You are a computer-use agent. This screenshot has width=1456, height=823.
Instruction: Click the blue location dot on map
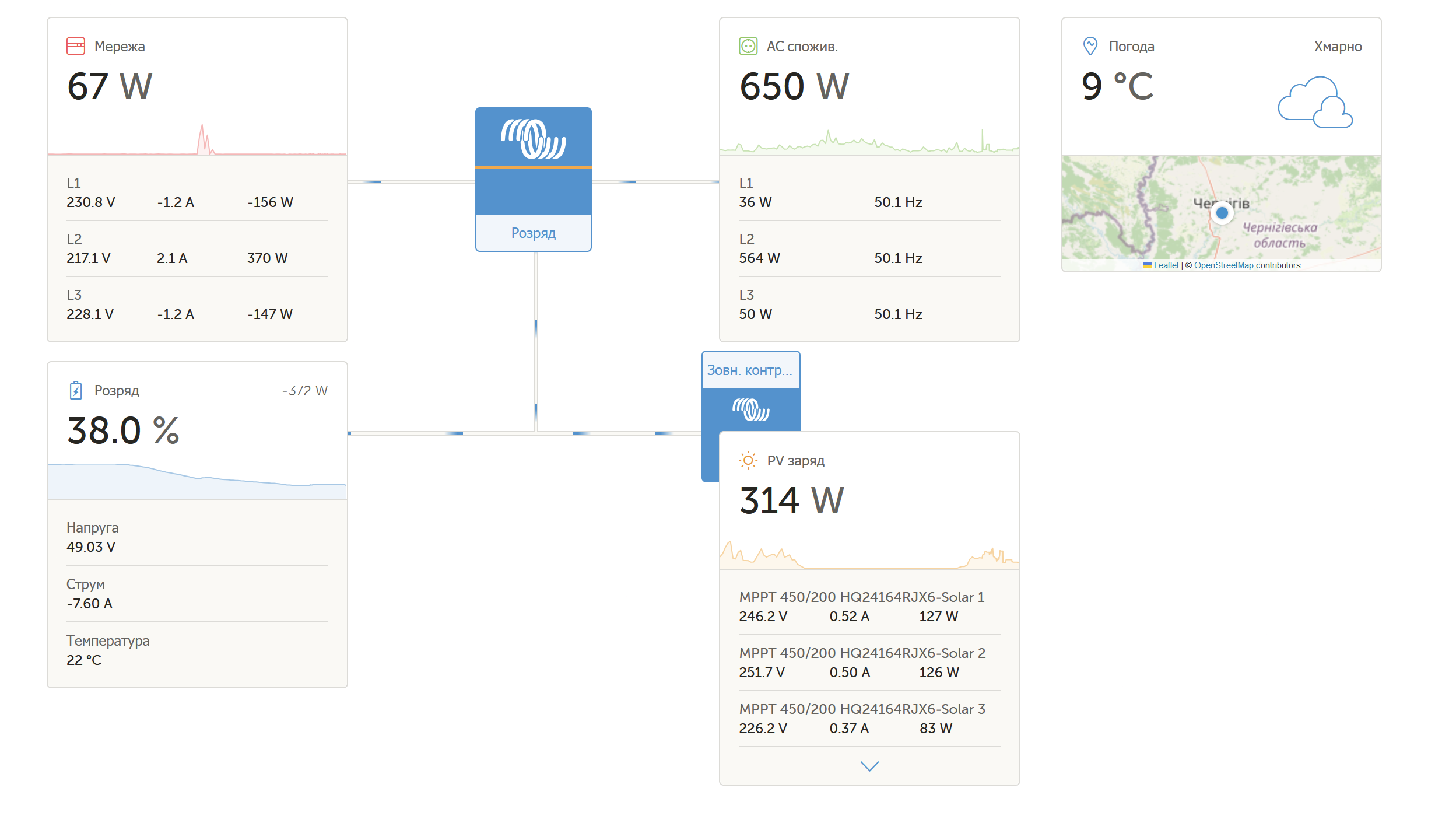1222,213
